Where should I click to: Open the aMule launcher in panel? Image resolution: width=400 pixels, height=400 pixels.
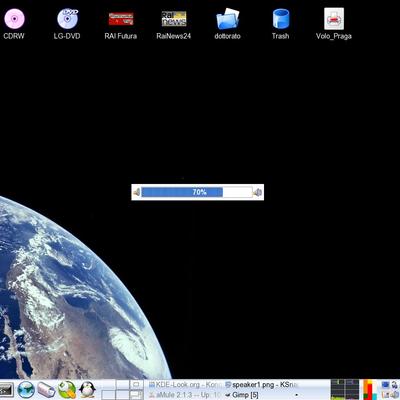point(46,390)
